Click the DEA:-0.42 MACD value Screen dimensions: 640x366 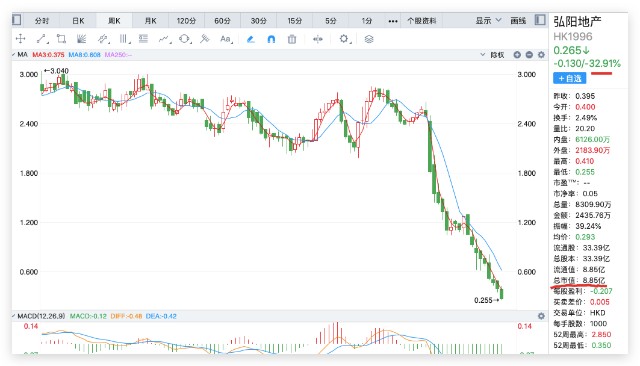coord(161,316)
